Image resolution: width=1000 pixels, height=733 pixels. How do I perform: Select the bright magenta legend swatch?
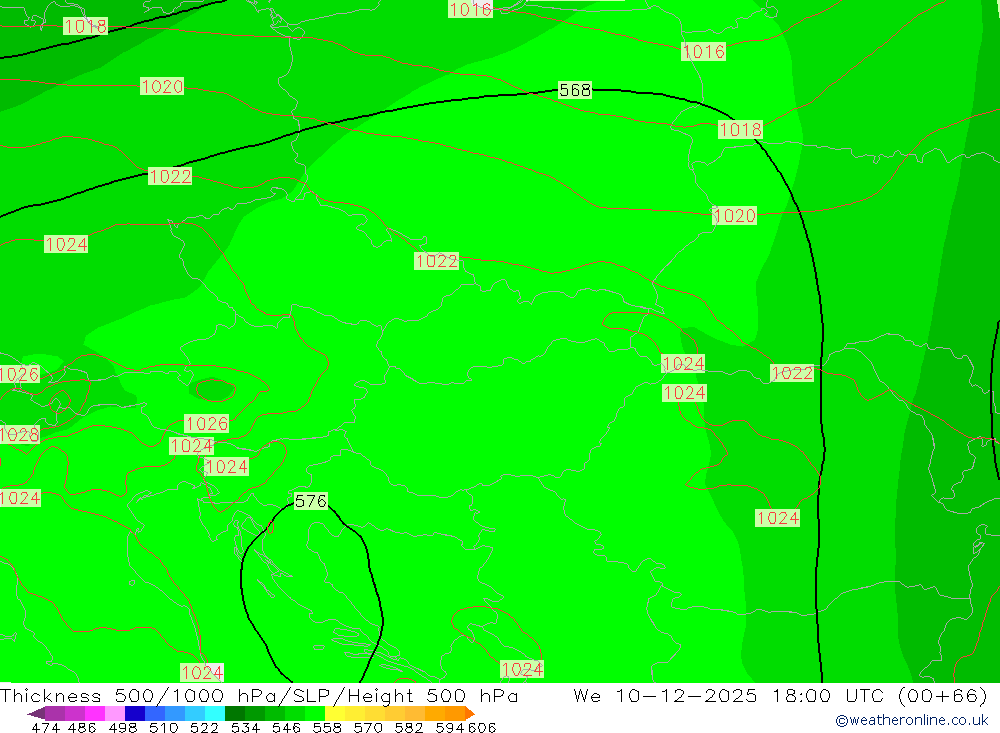pyautogui.click(x=94, y=713)
